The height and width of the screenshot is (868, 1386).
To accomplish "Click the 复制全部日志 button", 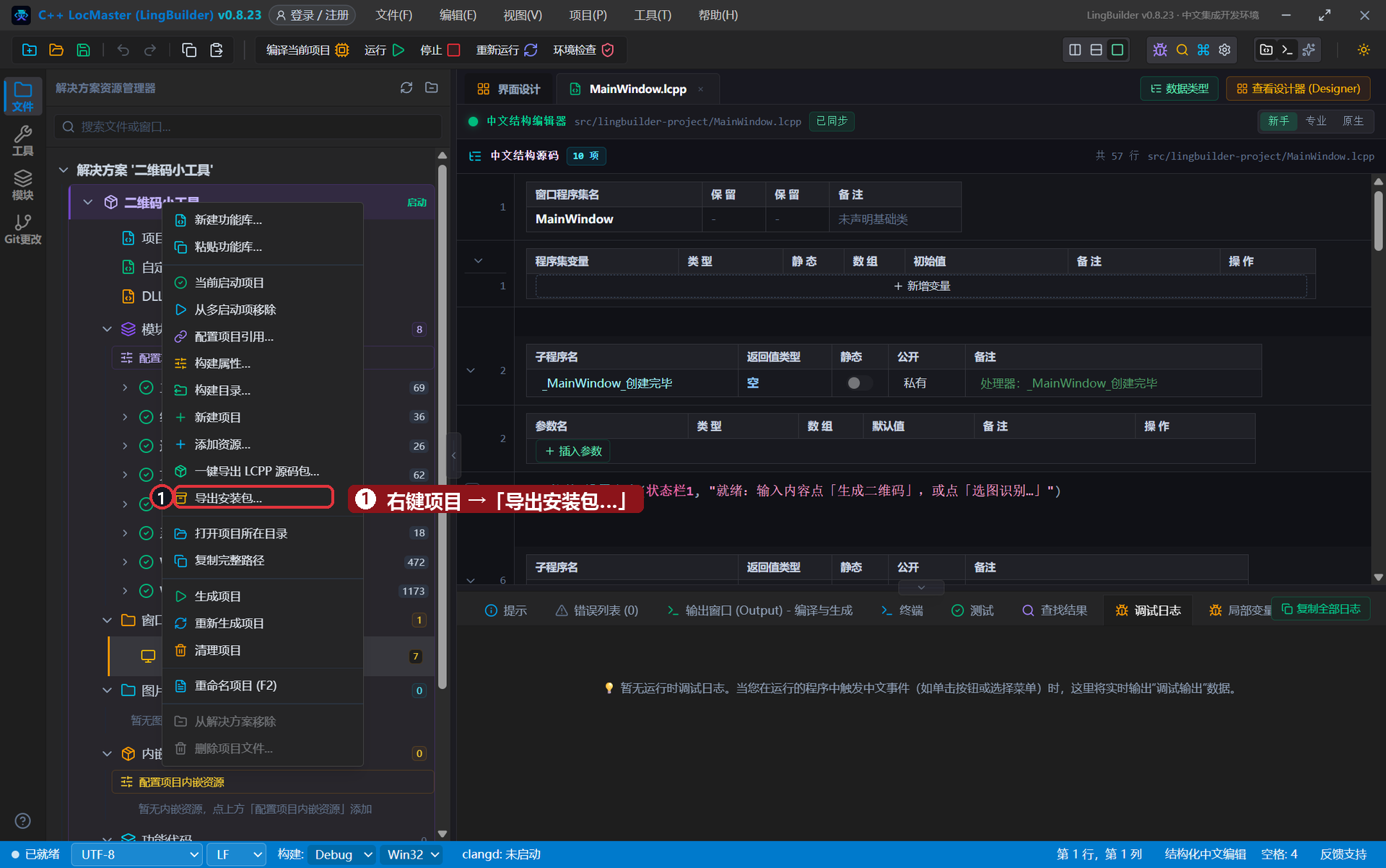I will [1321, 609].
